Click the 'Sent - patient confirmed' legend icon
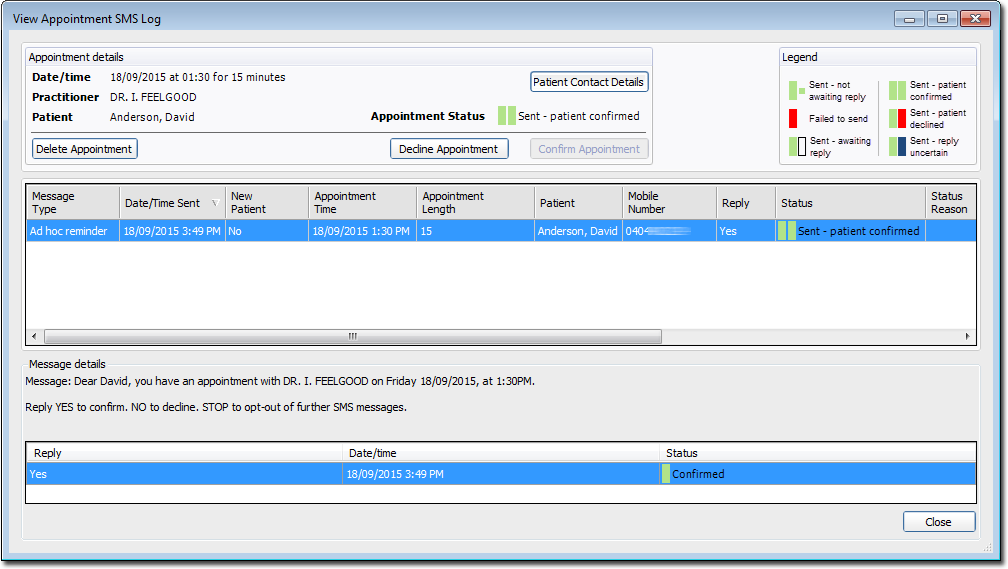The image size is (1008, 569). (x=897, y=91)
